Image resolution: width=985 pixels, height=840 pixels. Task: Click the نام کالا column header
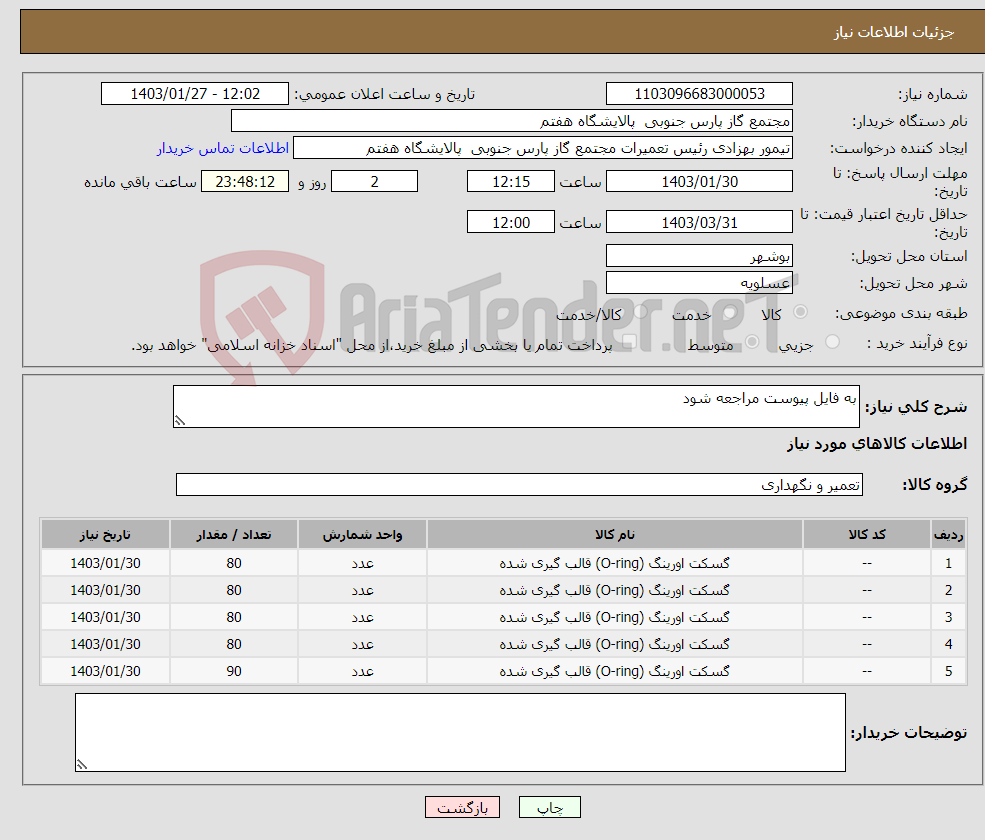click(615, 535)
